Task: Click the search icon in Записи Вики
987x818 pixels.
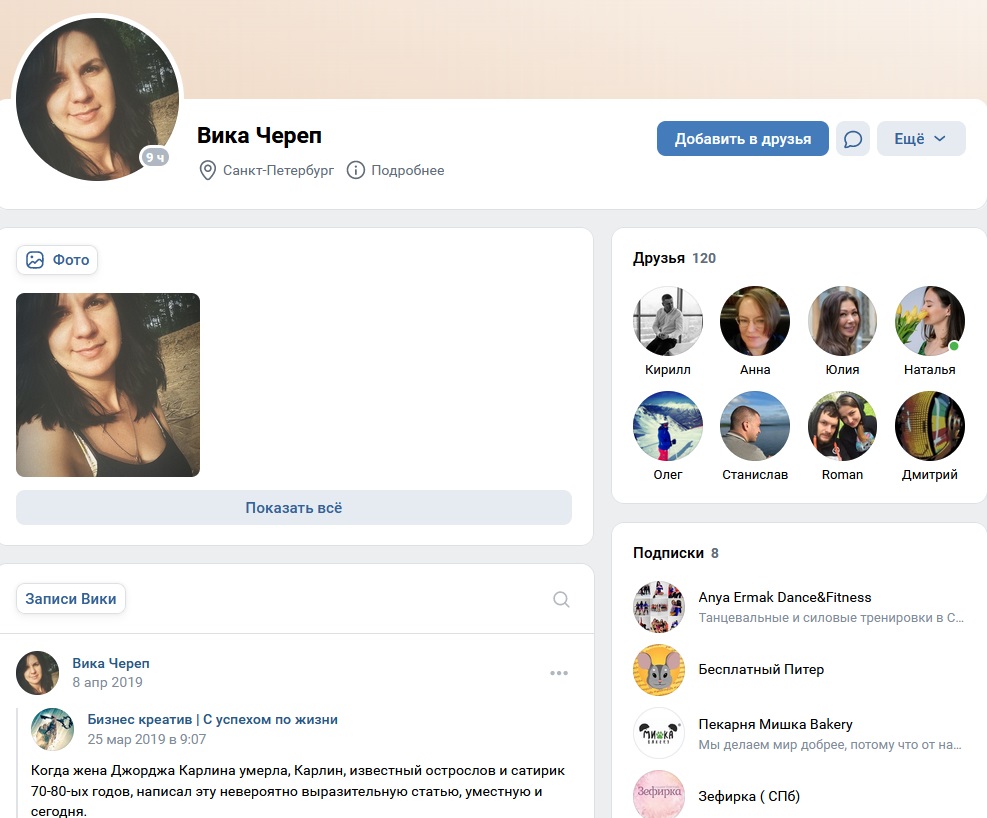Action: pyautogui.click(x=561, y=599)
